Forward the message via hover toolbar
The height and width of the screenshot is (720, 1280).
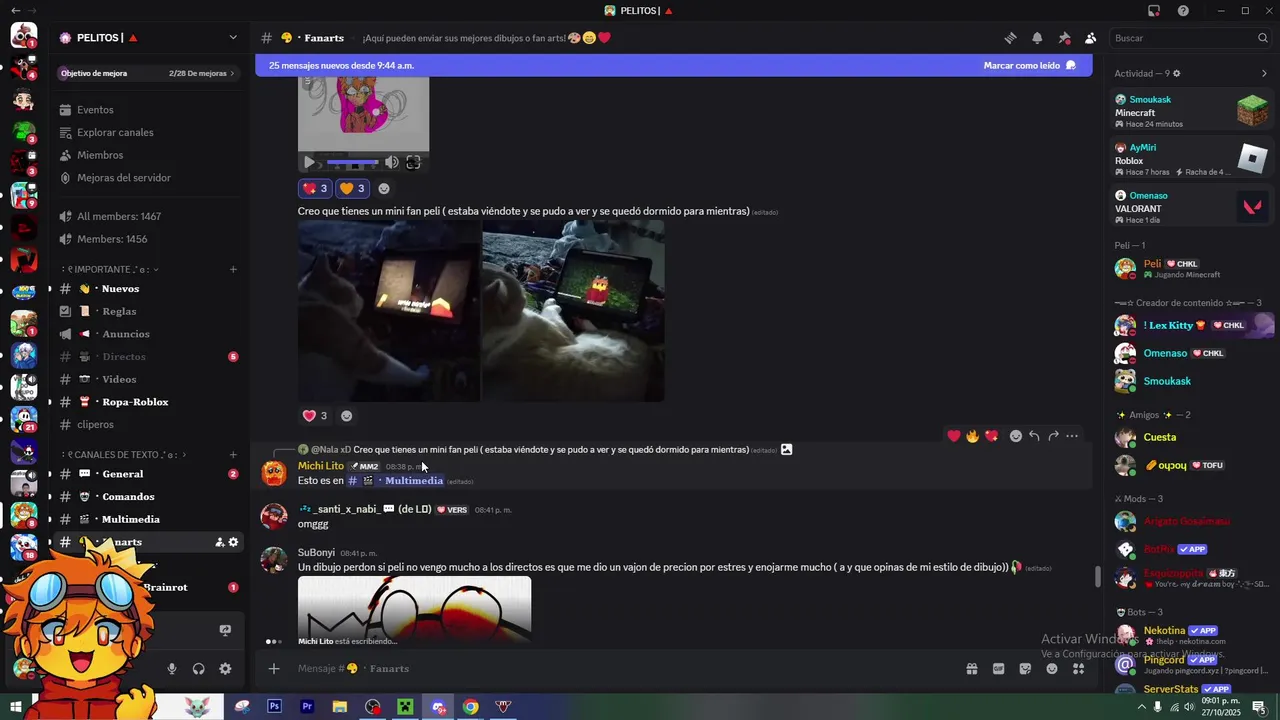tap(1053, 436)
